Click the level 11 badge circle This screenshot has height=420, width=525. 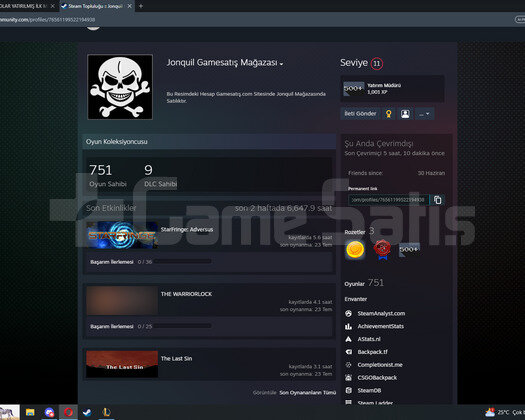[x=377, y=63]
